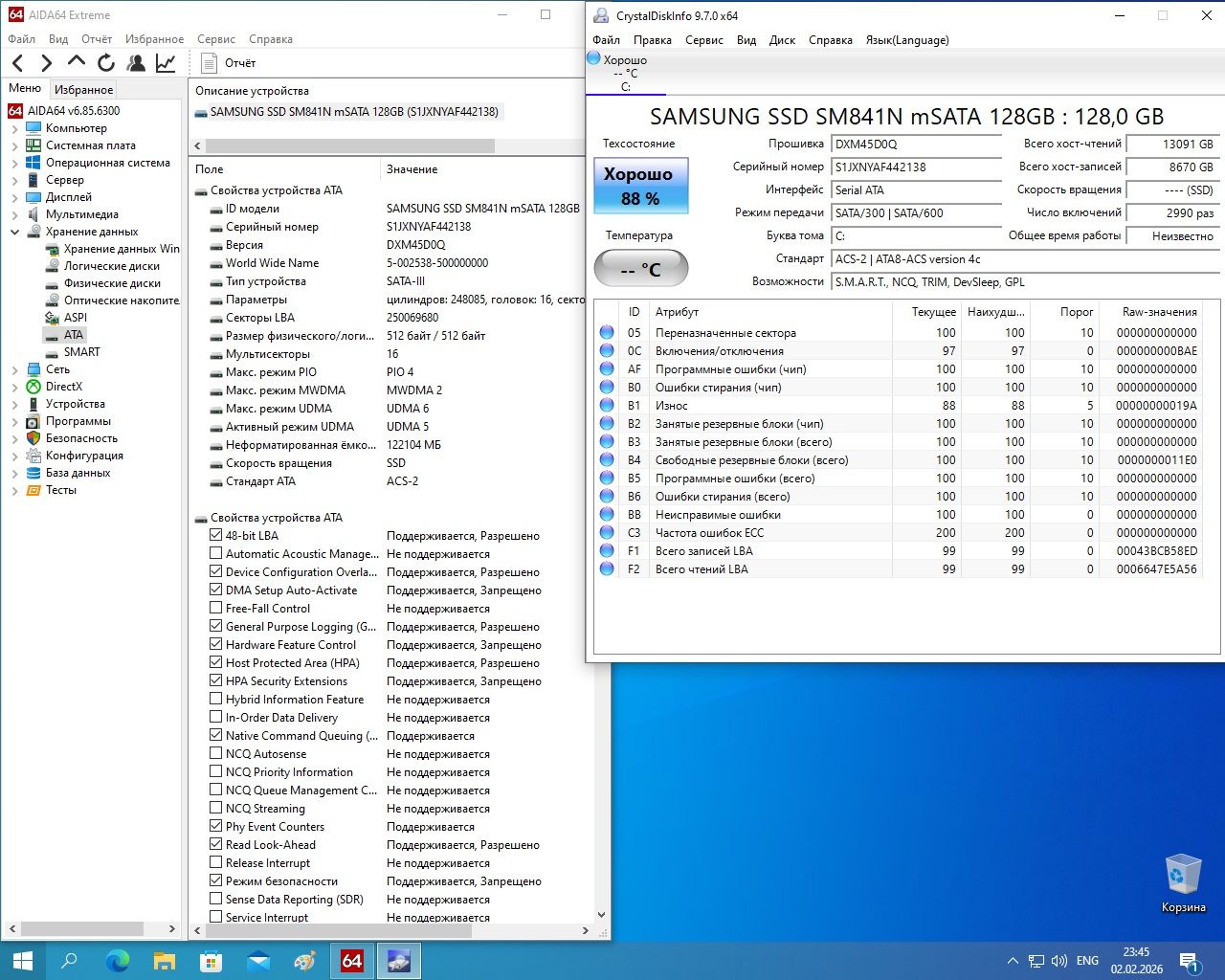The height and width of the screenshot is (980, 1225).
Task: Toggle the 48-bit LBA checkbox
Action: [x=215, y=536]
